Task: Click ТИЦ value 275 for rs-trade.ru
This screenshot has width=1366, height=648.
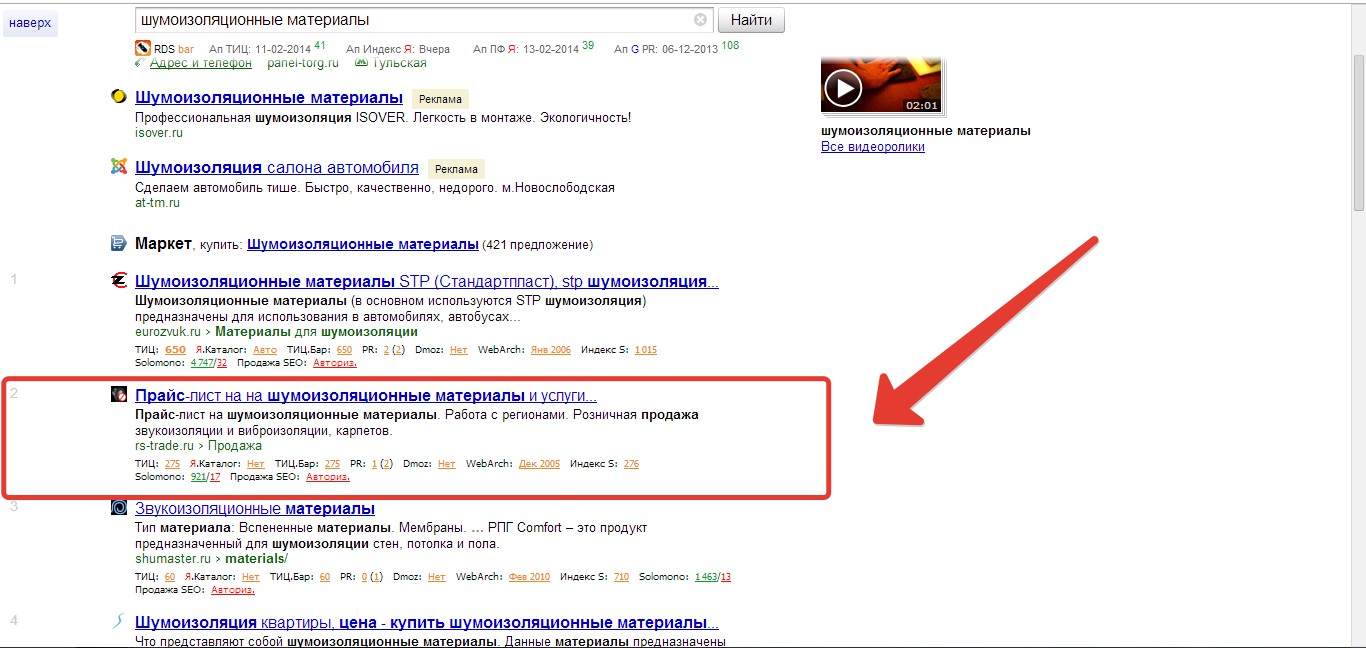Action: click(x=173, y=464)
